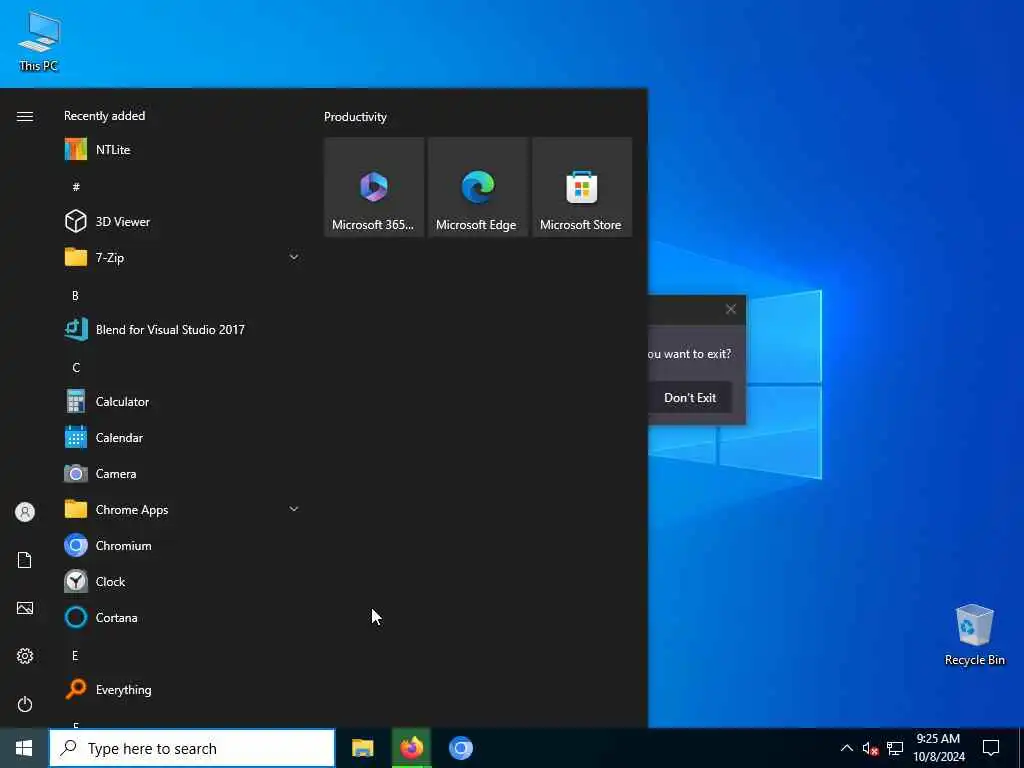Open Chromium from the taskbar

(460, 748)
